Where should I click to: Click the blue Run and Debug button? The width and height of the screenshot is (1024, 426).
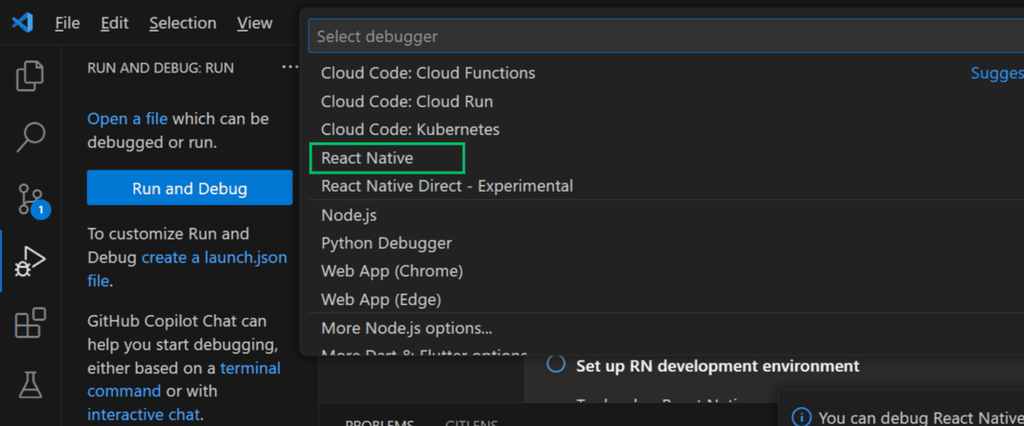pyautogui.click(x=189, y=188)
